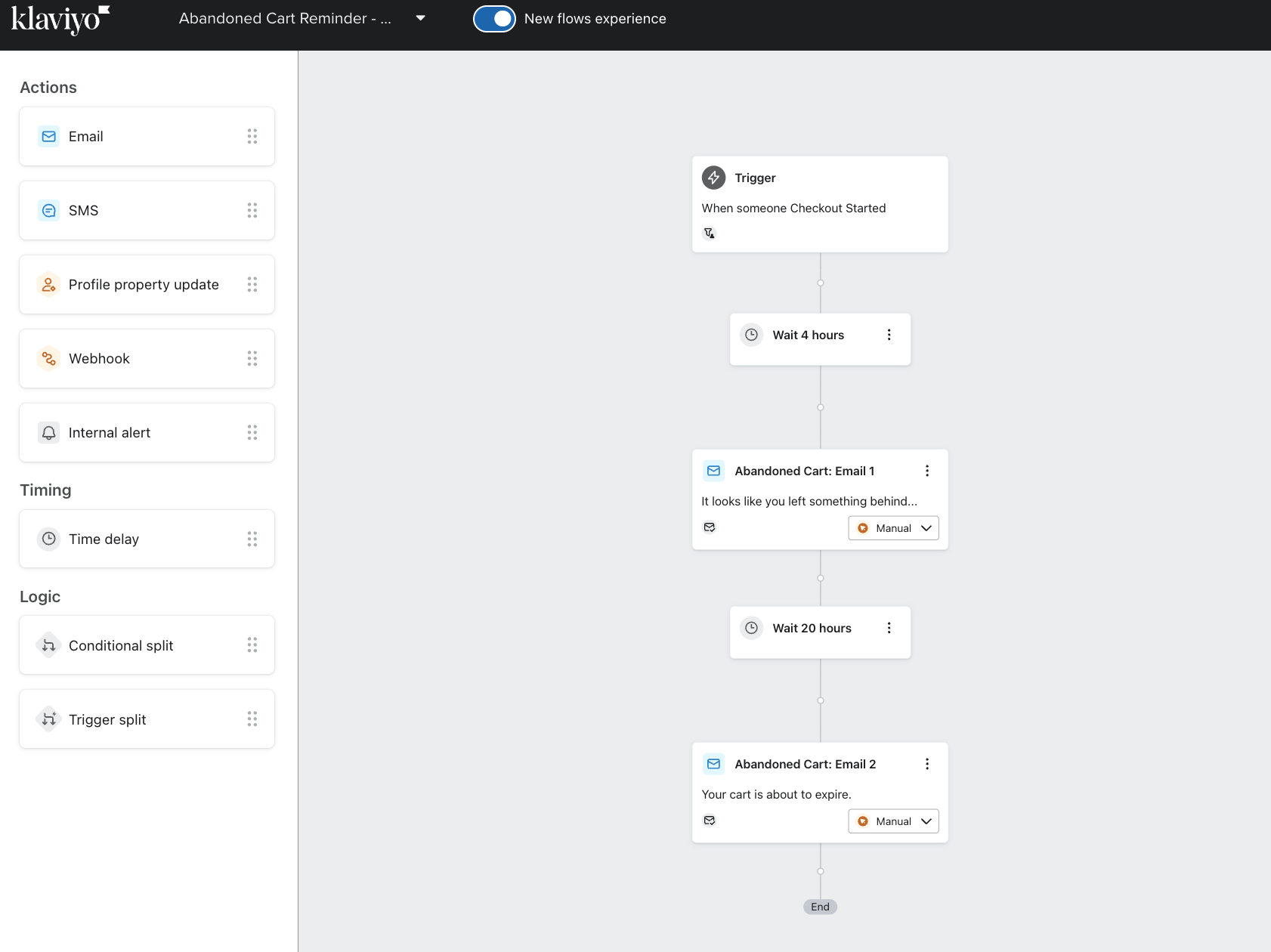Image resolution: width=1271 pixels, height=952 pixels.
Task: Click the Internal alert bell icon
Action: [x=49, y=433]
